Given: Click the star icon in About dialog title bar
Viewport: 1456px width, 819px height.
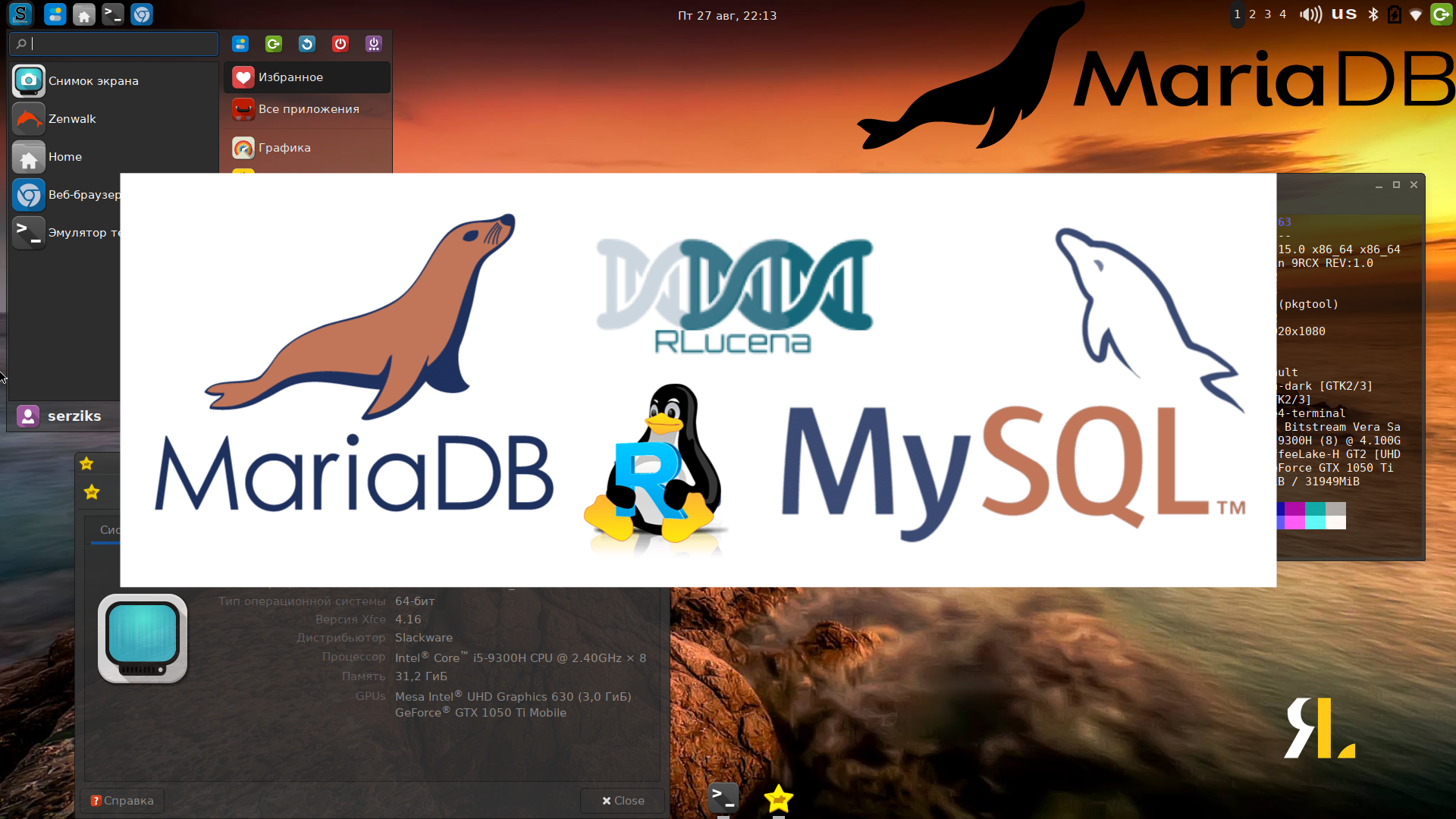Looking at the screenshot, I should pos(86,463).
